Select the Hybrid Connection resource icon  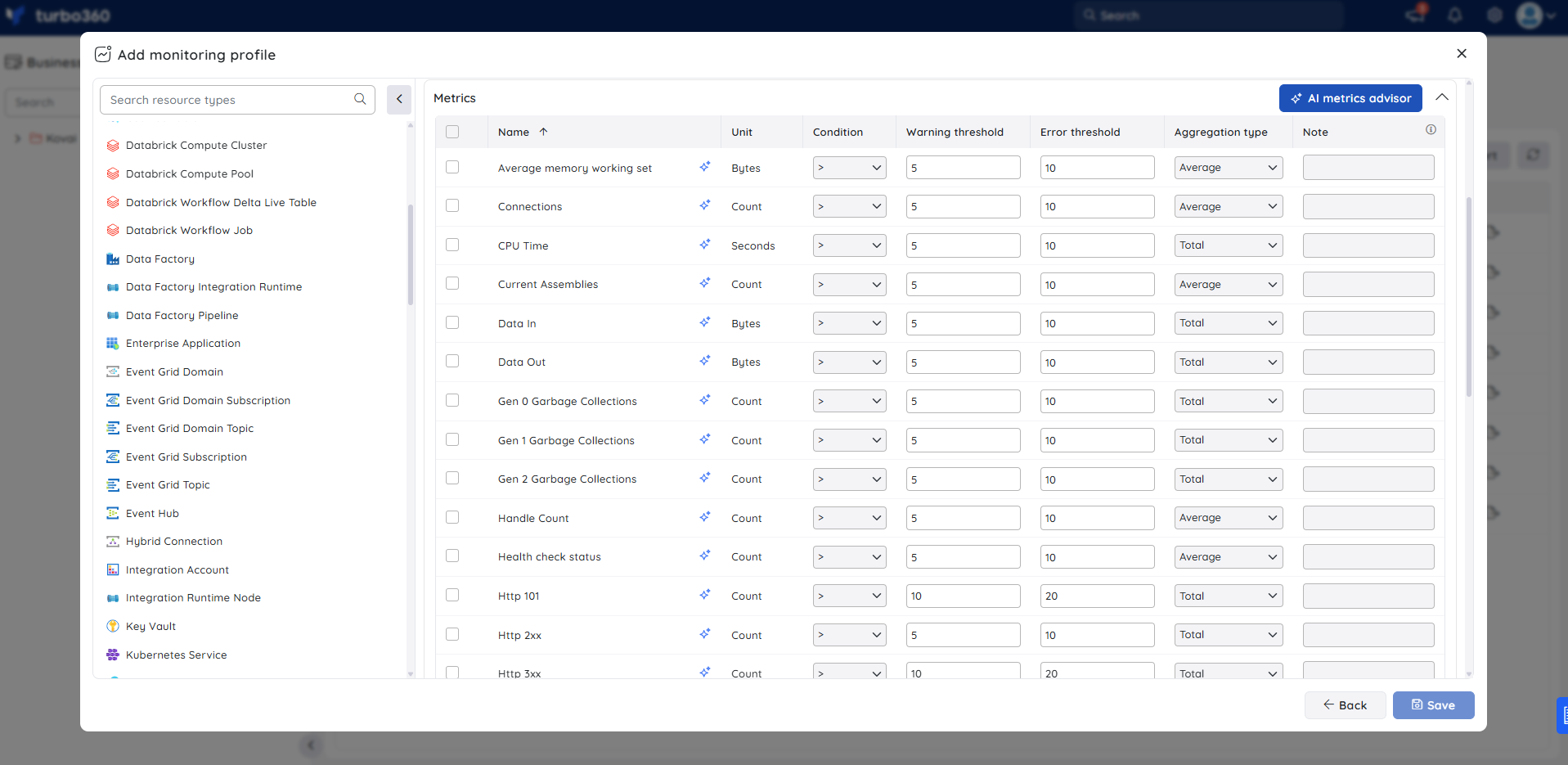coord(113,542)
